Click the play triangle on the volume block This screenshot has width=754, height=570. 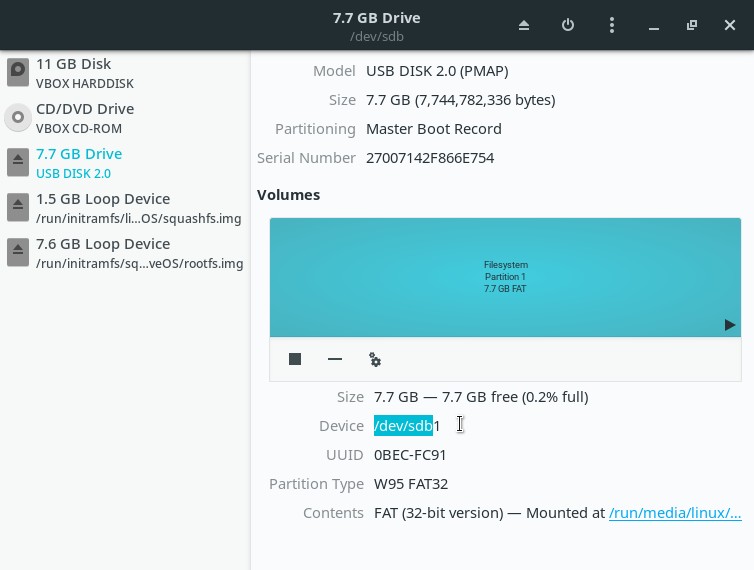point(729,325)
